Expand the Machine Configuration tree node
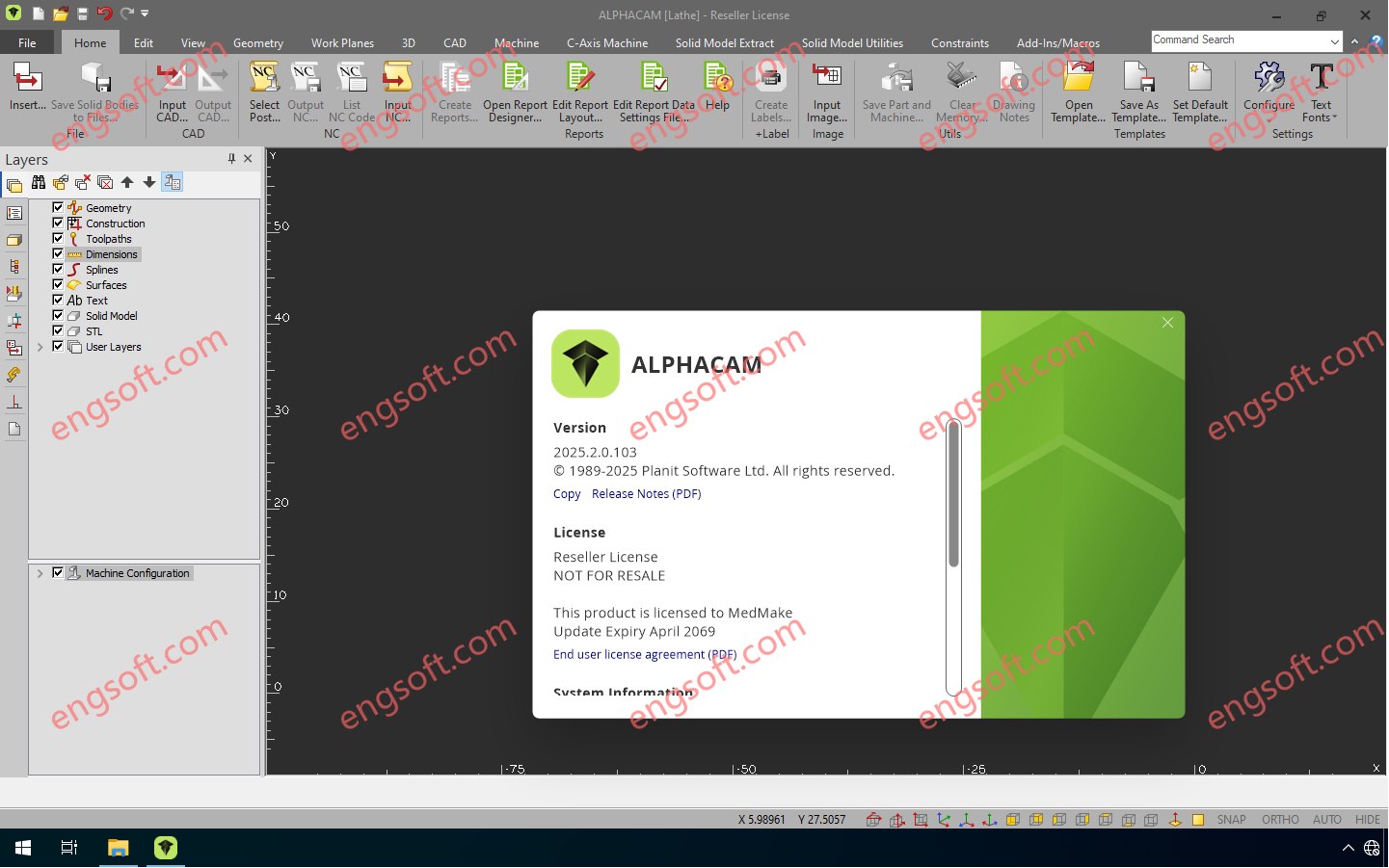This screenshot has height=868, width=1389. 40,573
